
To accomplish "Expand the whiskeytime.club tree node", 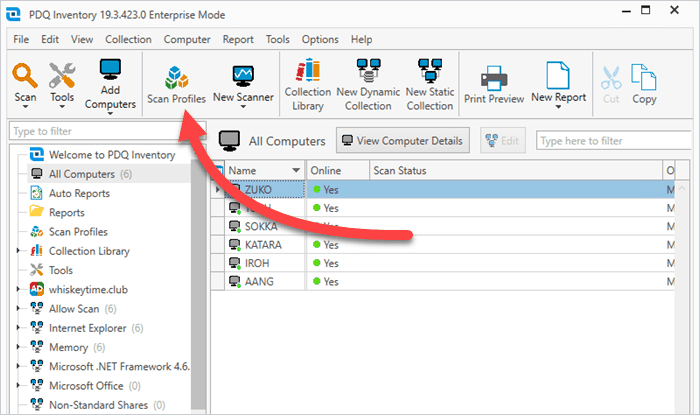I will [x=18, y=289].
